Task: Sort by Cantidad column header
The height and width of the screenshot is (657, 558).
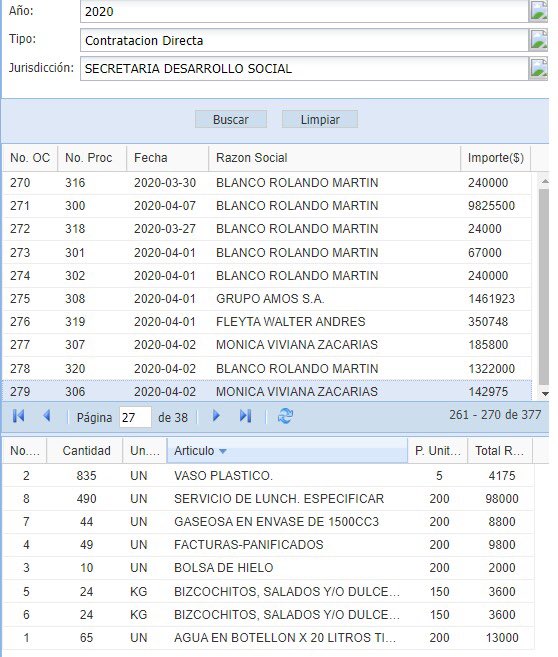Action: pyautogui.click(x=85, y=451)
